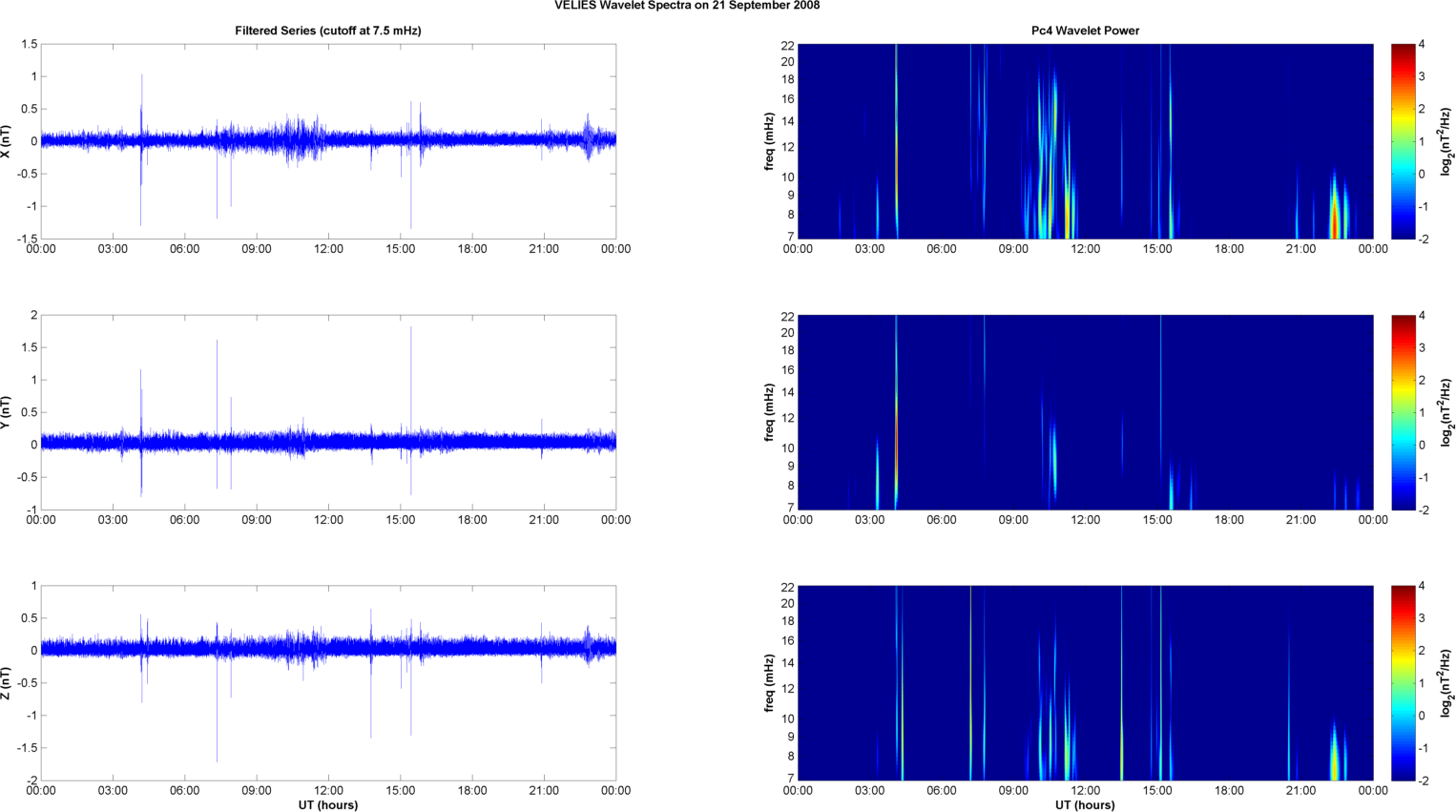Image resolution: width=1456 pixels, height=812 pixels.
Task: Click the 'X (nT)' axis label
Action: click(x=8, y=141)
